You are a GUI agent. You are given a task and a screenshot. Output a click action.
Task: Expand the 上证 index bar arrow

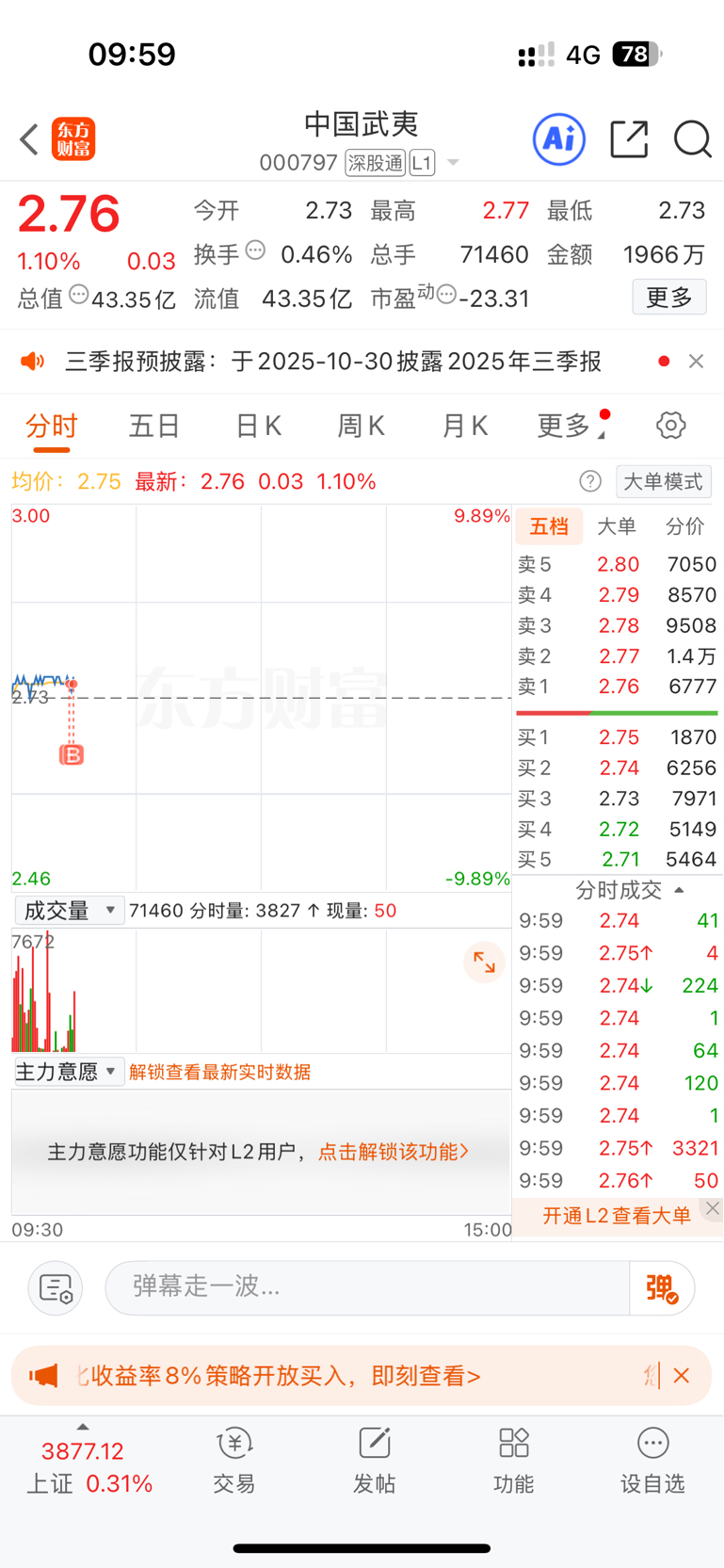83,1428
